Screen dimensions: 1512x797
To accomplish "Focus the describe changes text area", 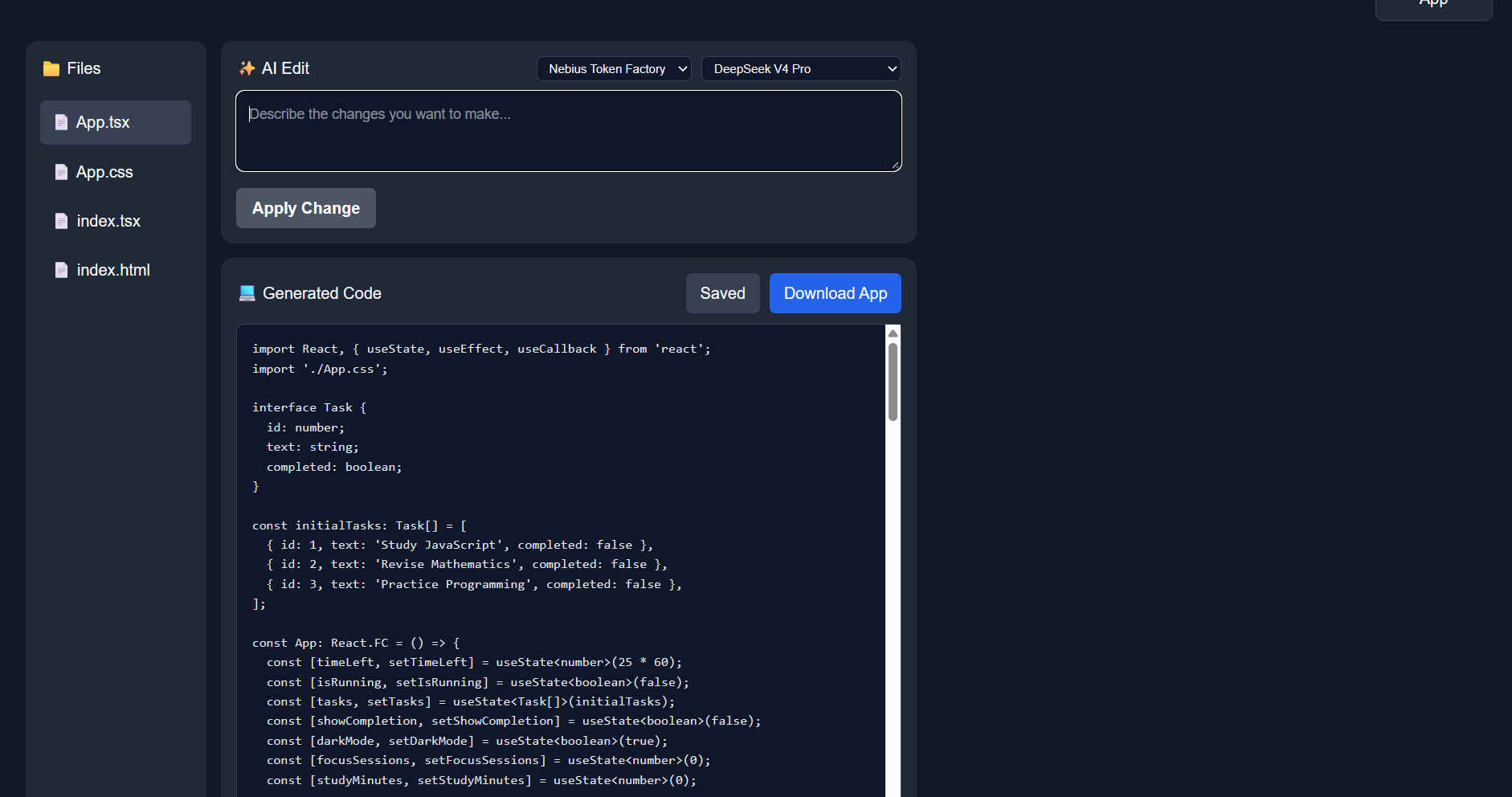I will [x=569, y=131].
